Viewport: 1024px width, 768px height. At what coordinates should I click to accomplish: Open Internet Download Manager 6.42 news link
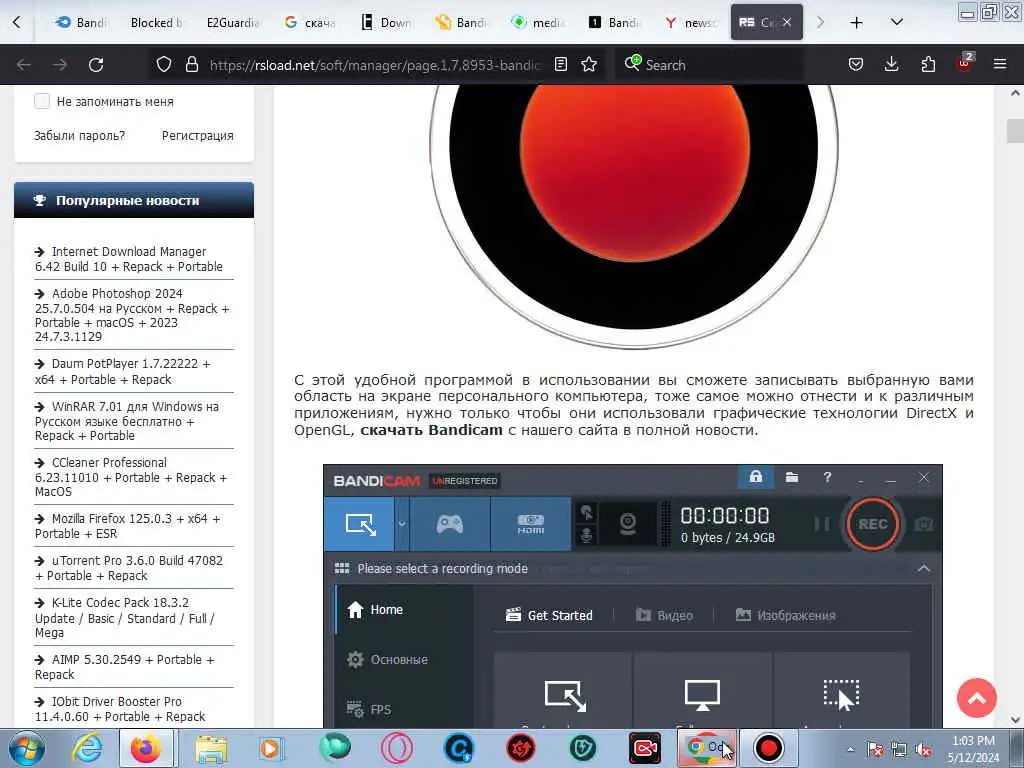(129, 259)
